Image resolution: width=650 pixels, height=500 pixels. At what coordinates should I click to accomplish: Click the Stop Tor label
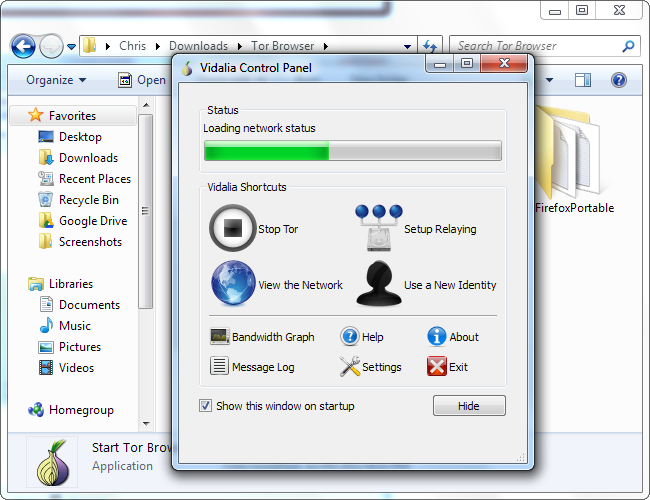click(278, 229)
